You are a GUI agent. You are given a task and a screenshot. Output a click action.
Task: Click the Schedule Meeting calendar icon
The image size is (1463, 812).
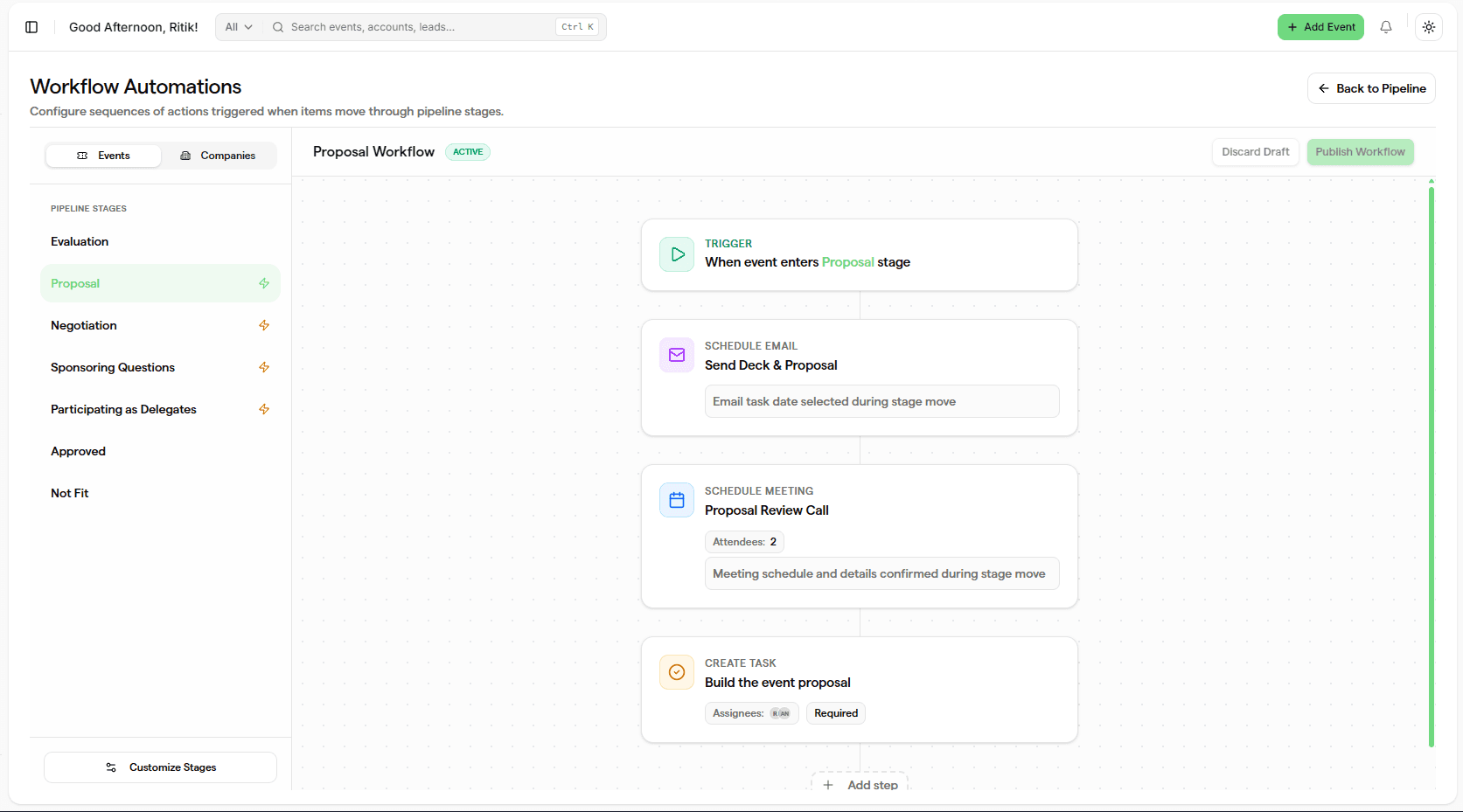[x=677, y=500]
